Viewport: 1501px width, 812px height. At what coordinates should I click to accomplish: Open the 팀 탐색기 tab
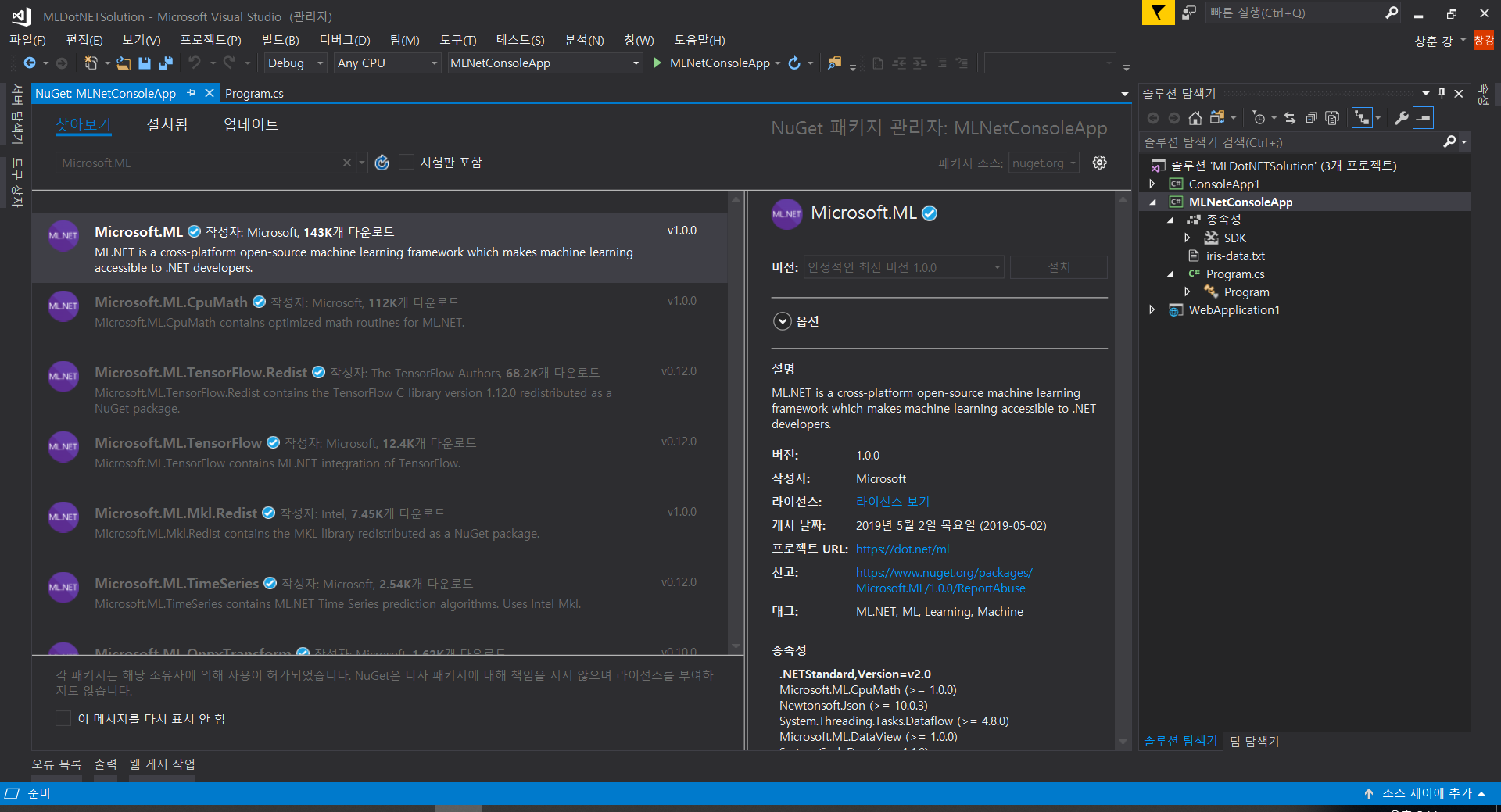tap(1254, 741)
